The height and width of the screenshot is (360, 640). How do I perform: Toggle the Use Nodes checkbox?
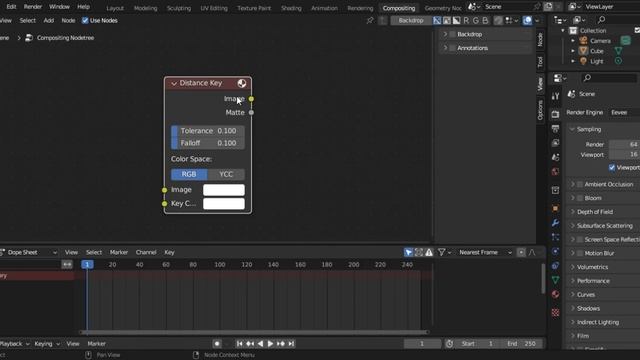85,20
